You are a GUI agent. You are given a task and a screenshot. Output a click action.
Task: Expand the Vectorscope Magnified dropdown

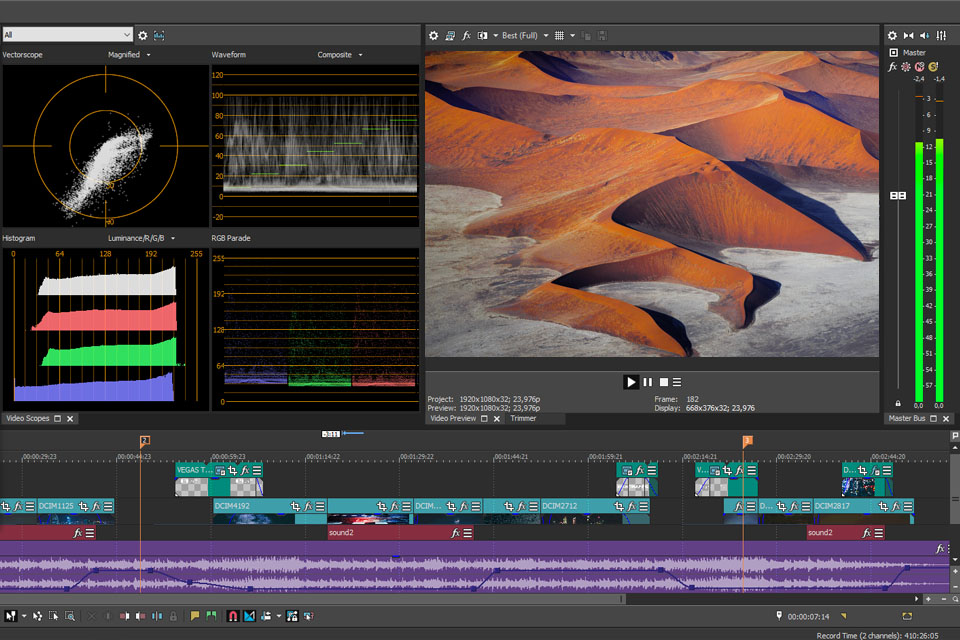pos(148,55)
